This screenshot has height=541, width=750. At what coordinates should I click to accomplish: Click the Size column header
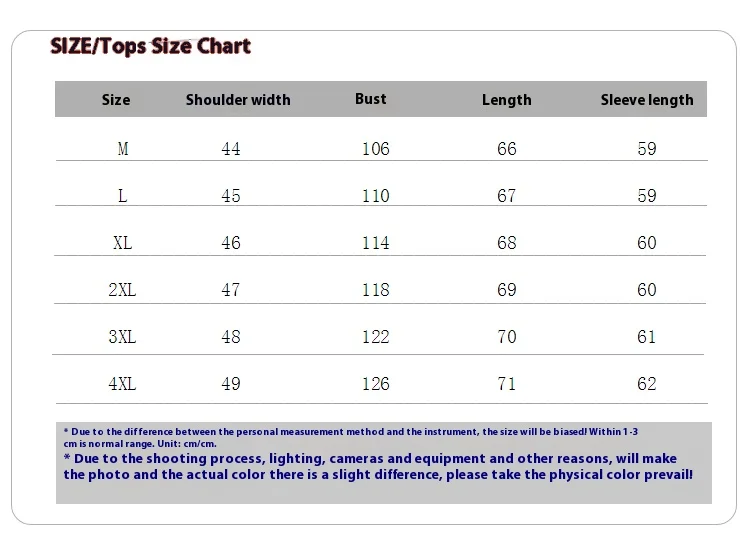tap(116, 100)
